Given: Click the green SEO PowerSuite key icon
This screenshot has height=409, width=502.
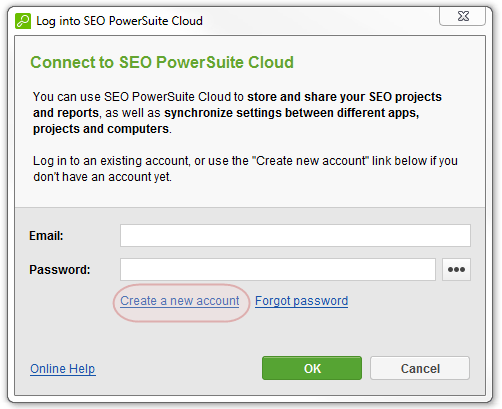Looking at the screenshot, I should (23, 21).
